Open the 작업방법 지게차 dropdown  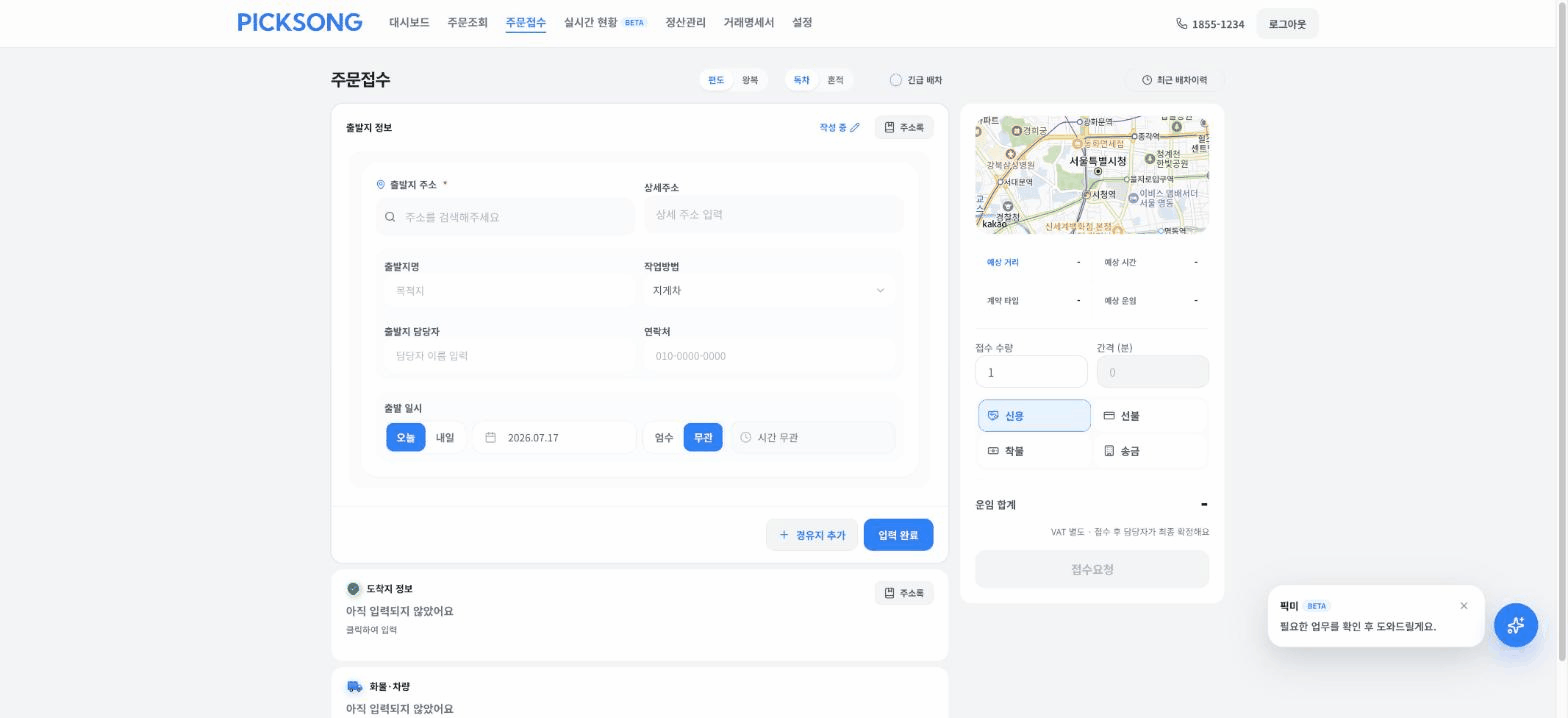tap(768, 290)
